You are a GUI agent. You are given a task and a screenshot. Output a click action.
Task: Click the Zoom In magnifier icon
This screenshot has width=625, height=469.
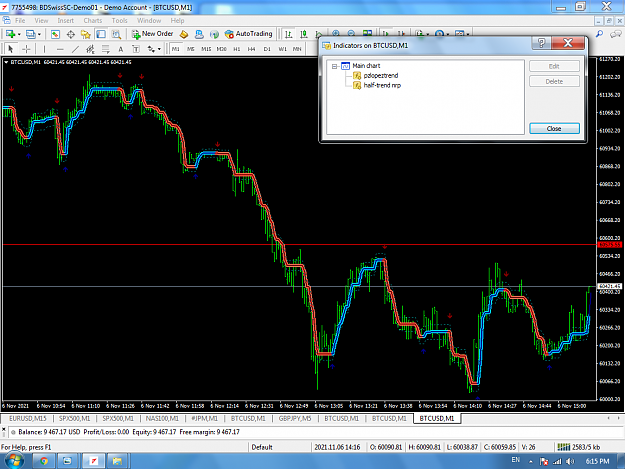[336, 33]
